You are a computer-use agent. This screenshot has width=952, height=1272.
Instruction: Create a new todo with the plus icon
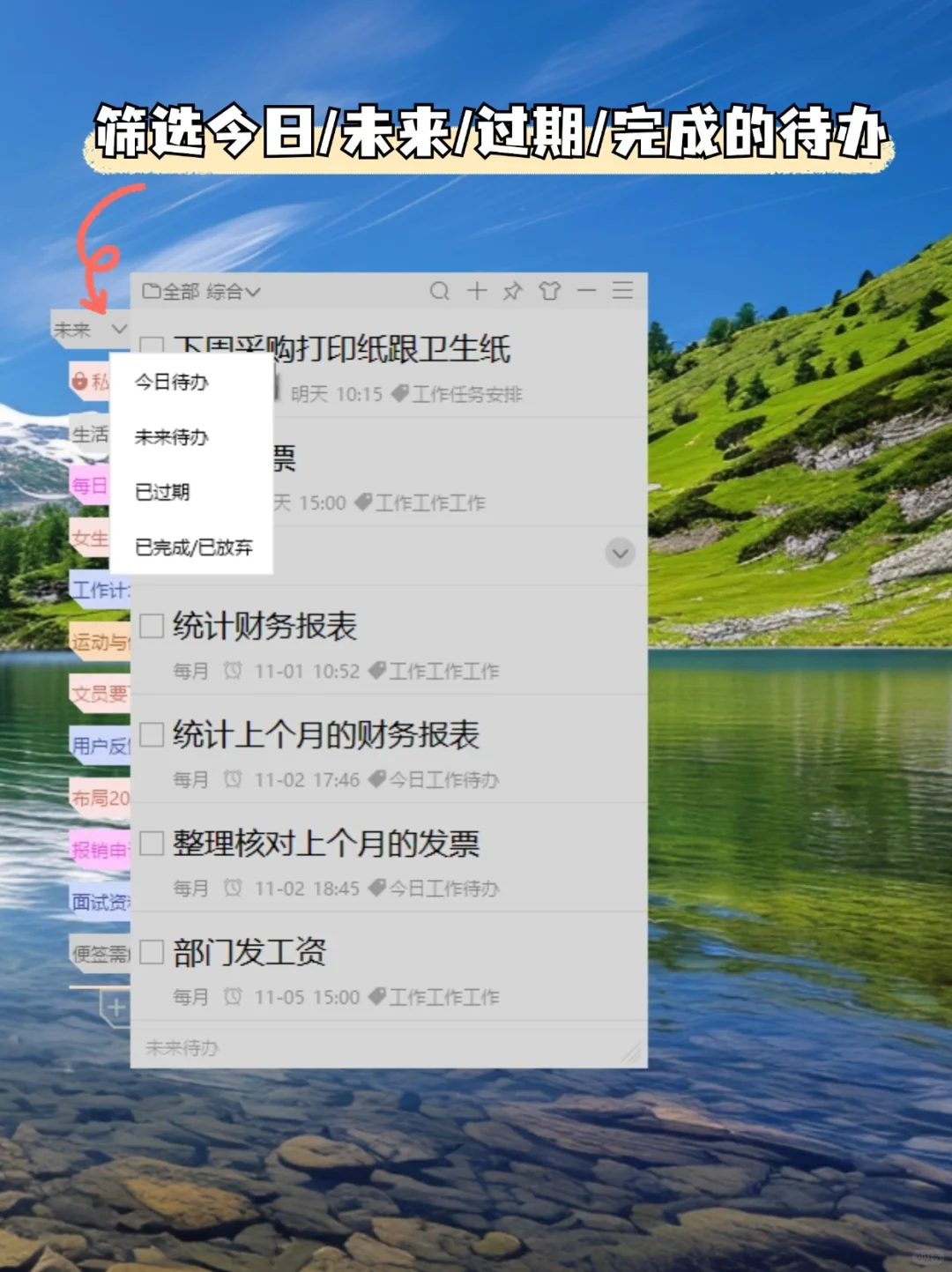[477, 291]
